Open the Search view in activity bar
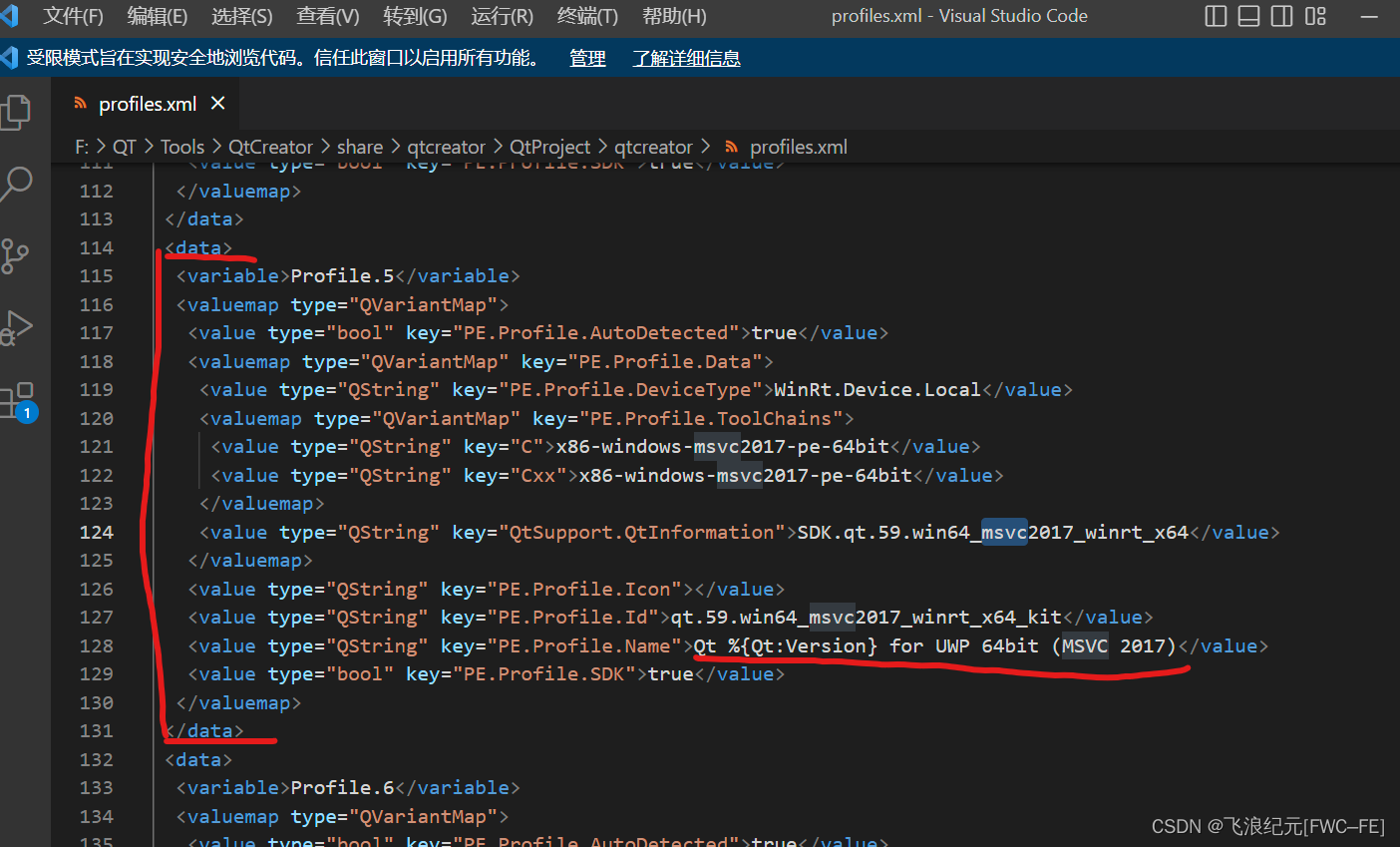 16,184
